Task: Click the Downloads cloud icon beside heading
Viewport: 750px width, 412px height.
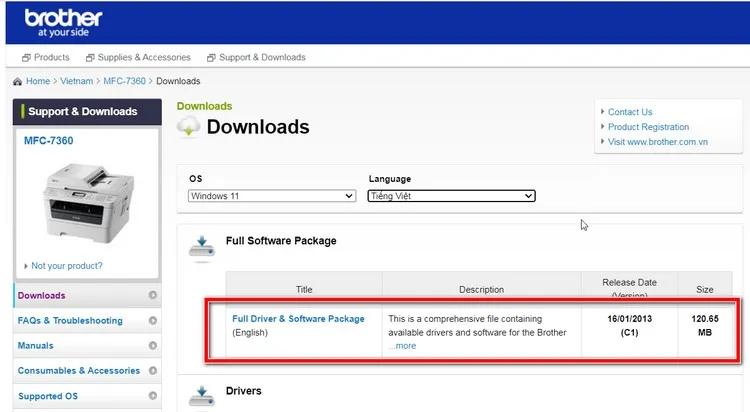Action: (188, 127)
